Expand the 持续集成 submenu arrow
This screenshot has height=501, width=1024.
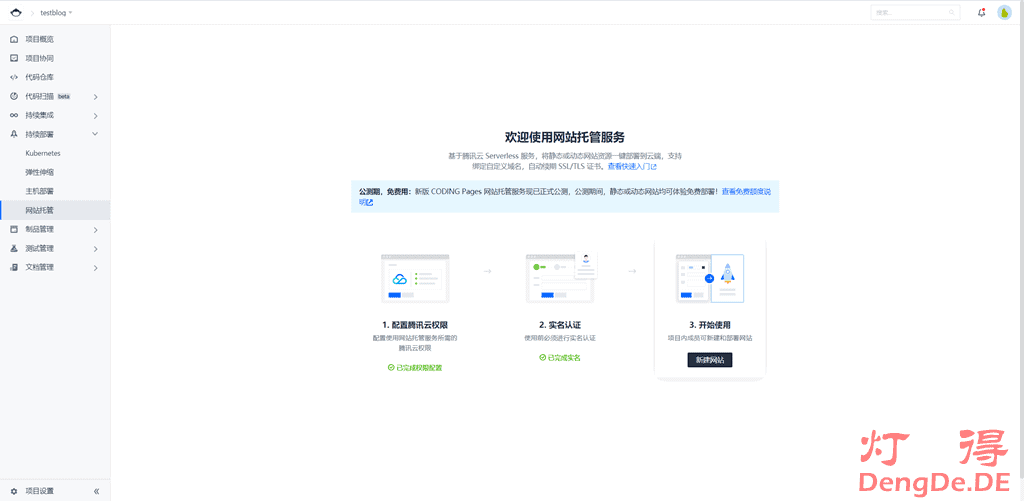pos(95,116)
